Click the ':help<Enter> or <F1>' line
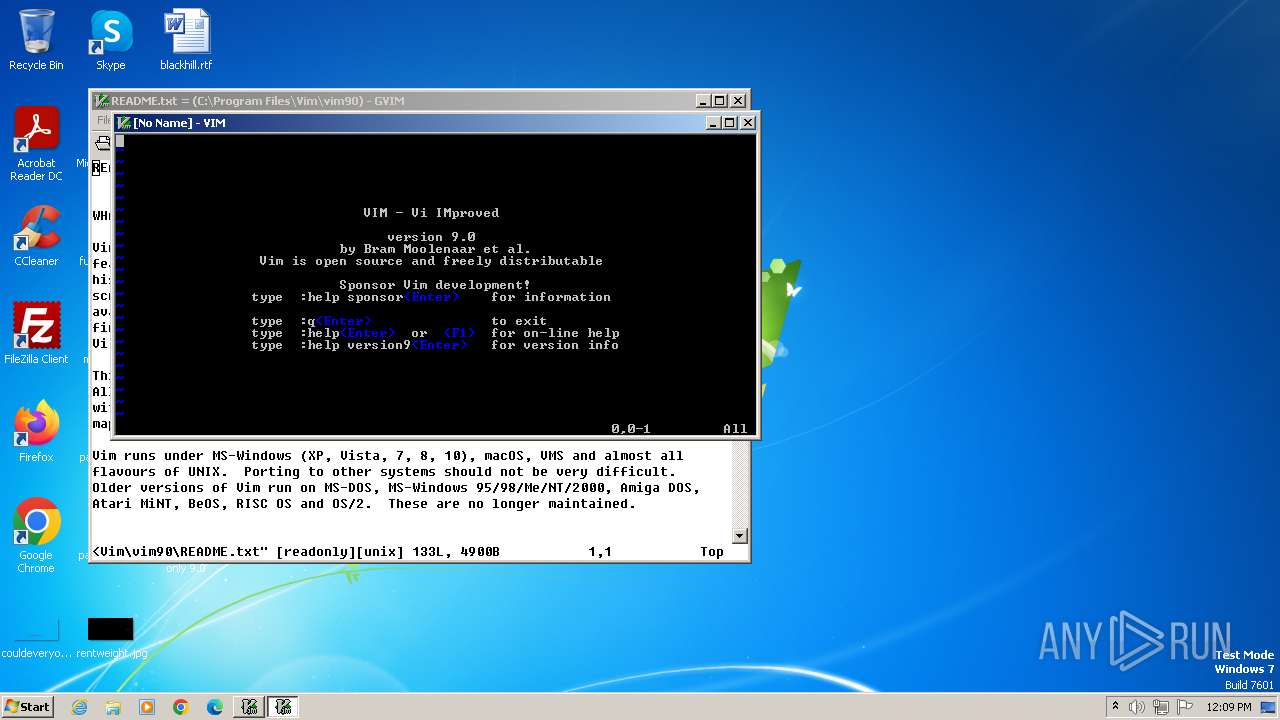Image resolution: width=1280 pixels, height=720 pixels. [x=435, y=333]
